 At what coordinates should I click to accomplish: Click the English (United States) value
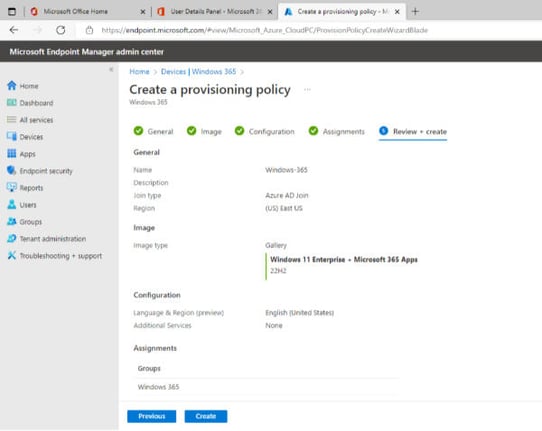tap(299, 312)
